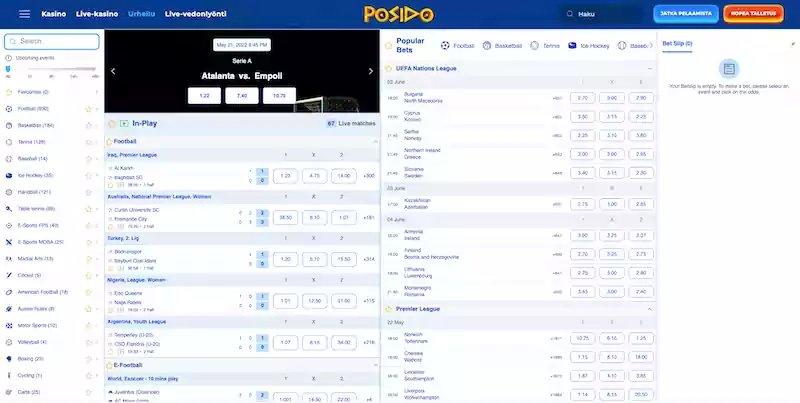Click the clock icon beside Upcoming events
800x403 pixels.
click(x=9, y=58)
